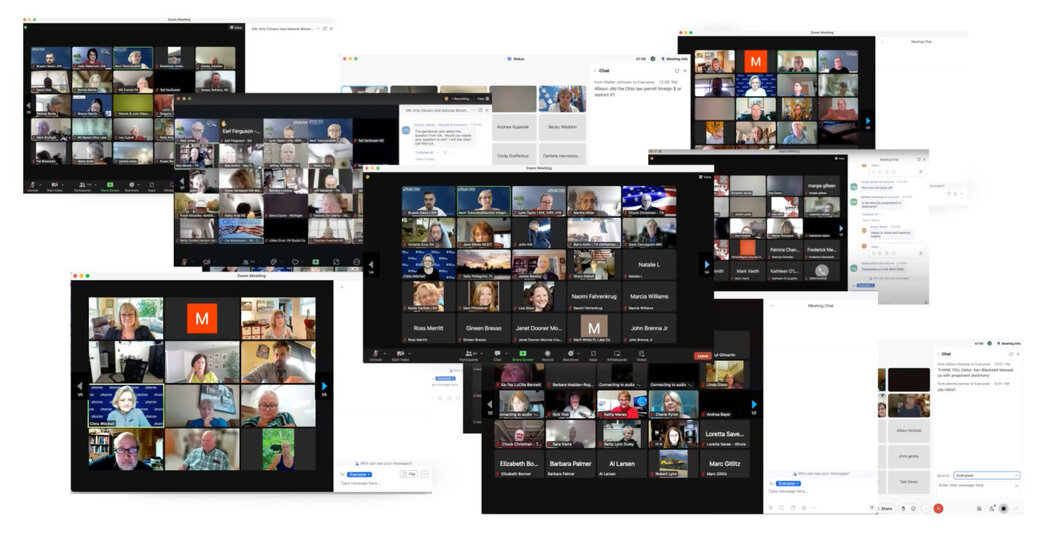Open Meeting info in bottom-right Webex window

tap(1009, 343)
